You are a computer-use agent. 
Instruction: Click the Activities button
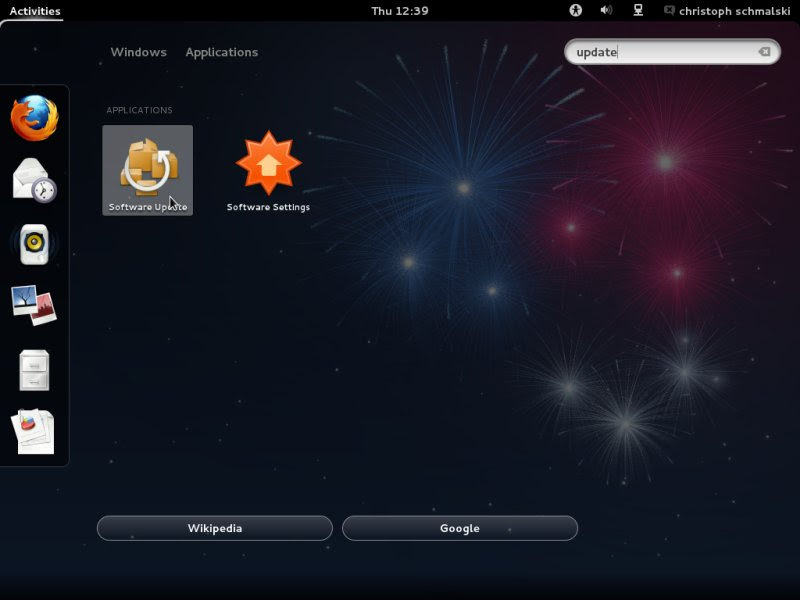(35, 11)
